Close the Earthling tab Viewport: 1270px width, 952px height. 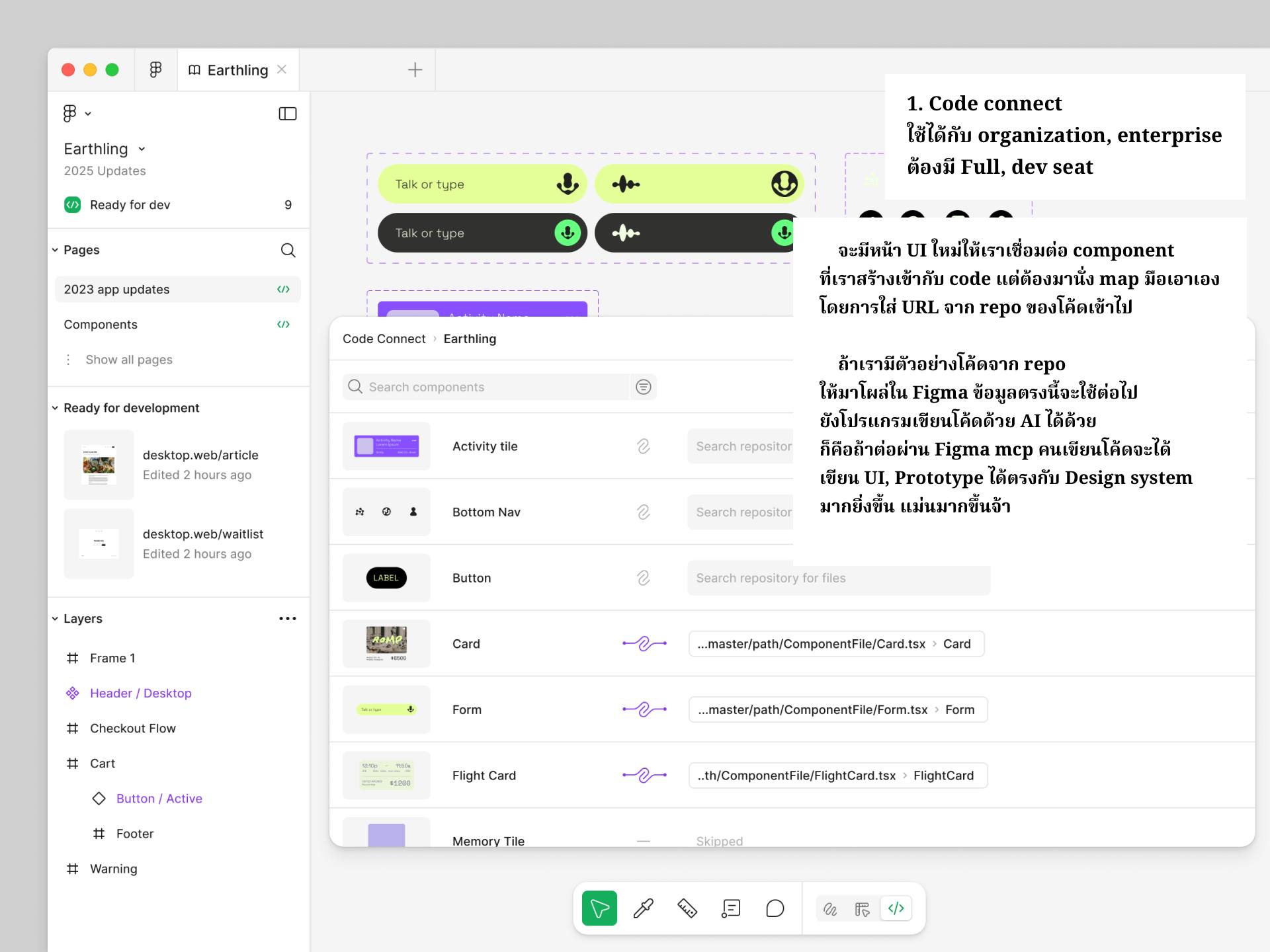[x=282, y=69]
